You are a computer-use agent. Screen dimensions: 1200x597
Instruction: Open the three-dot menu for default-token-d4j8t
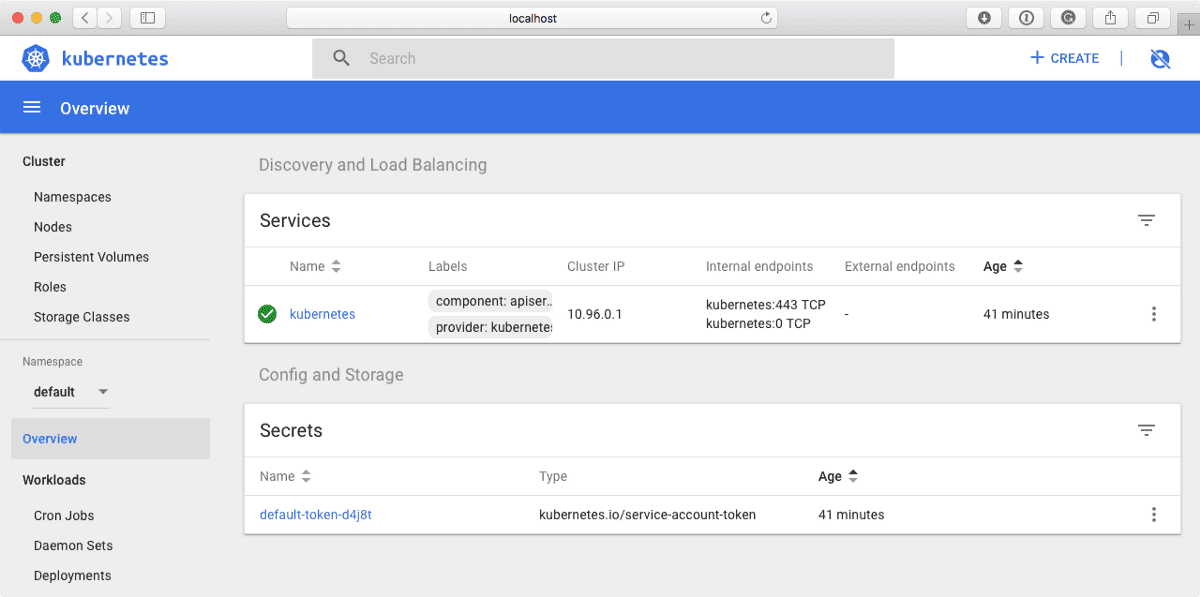1154,514
